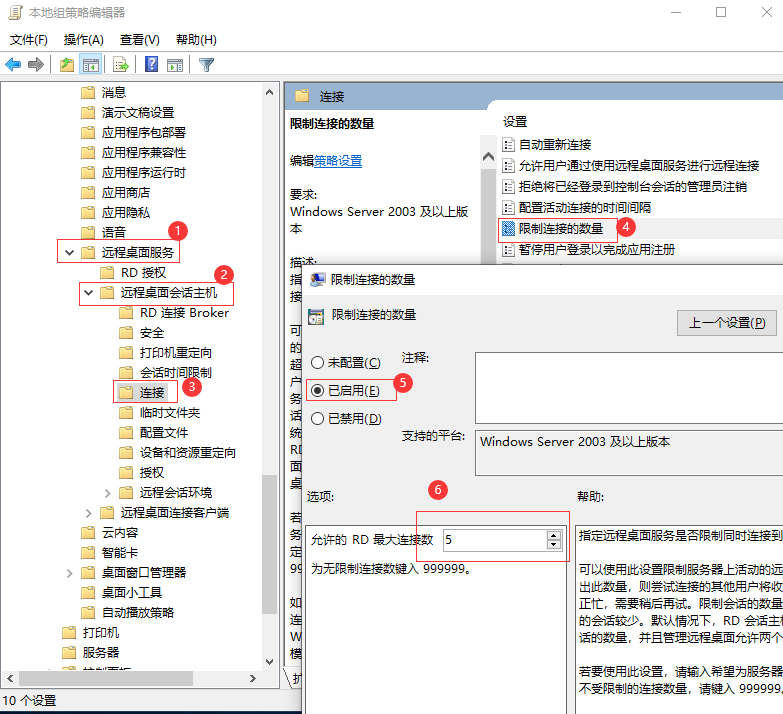
Task: Open the 操作(A) menu
Action: click(x=83, y=40)
